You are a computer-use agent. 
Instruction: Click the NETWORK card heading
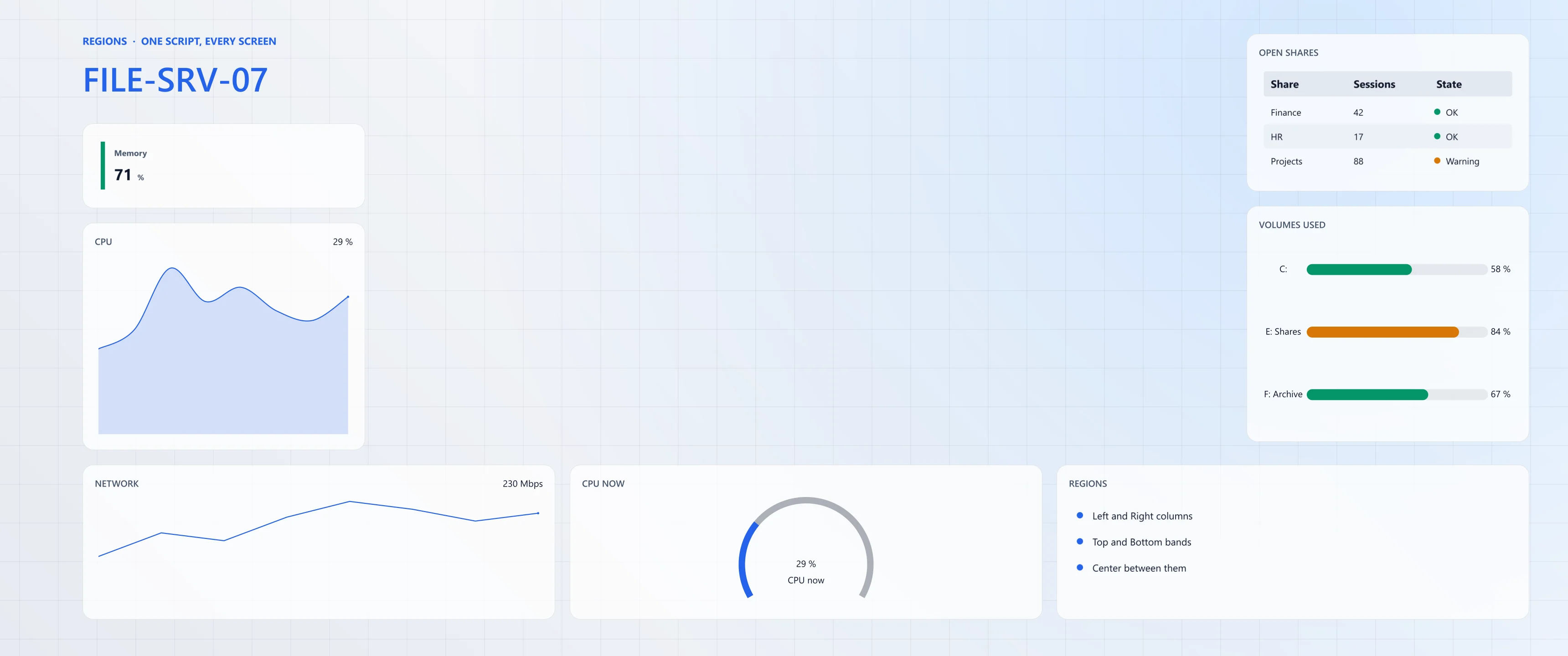pyautogui.click(x=116, y=484)
